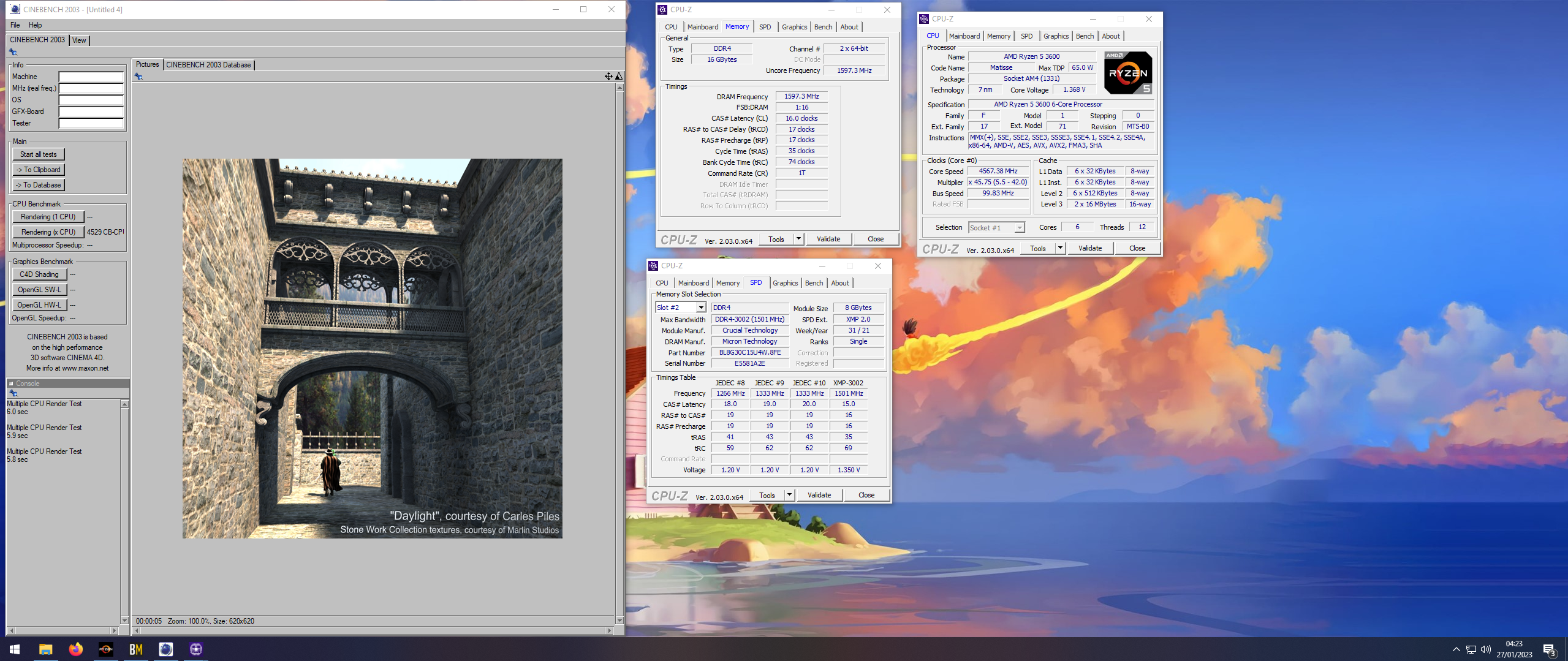Open the Windows Start menu
This screenshot has width=1568, height=661.
[15, 649]
